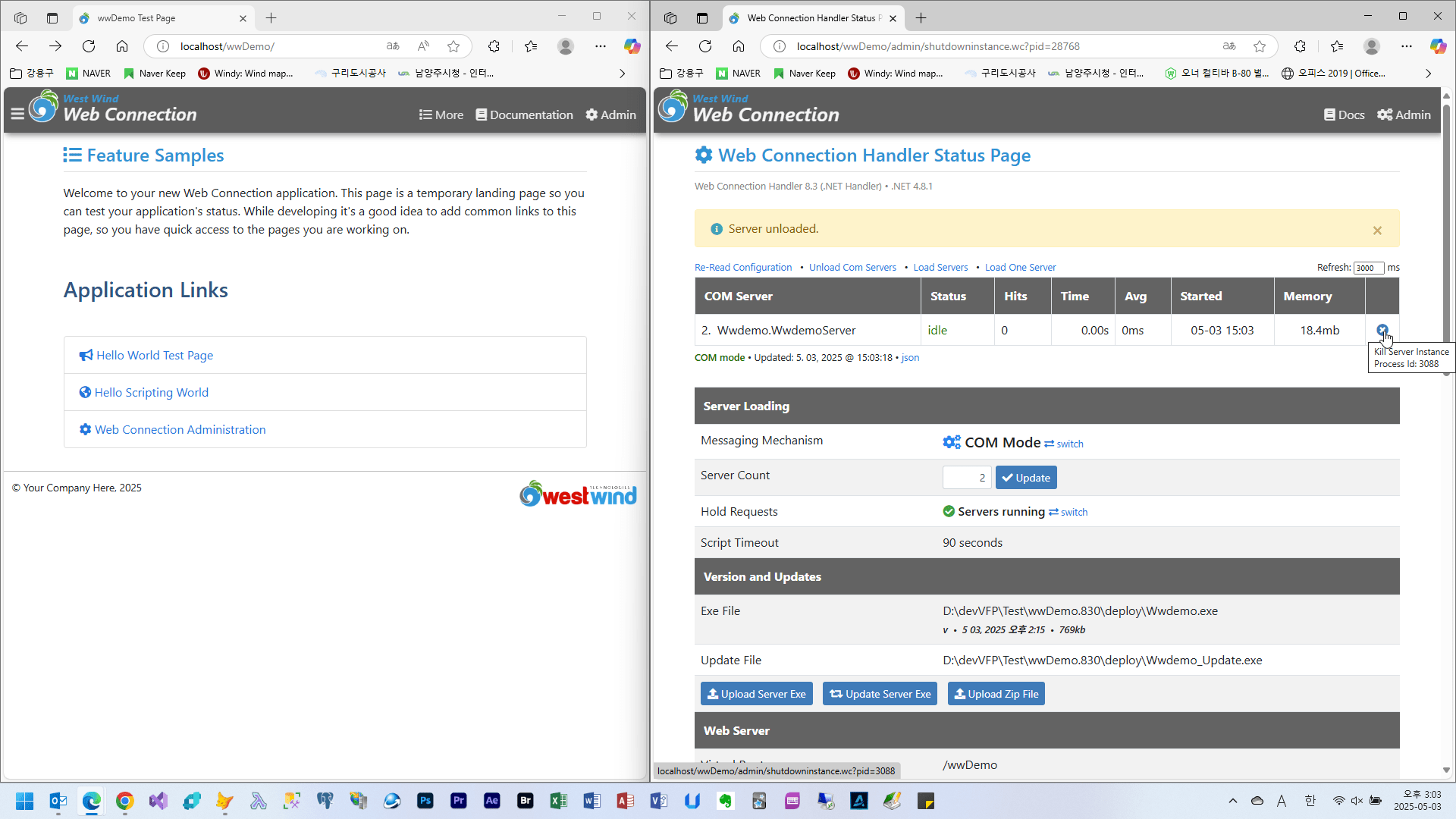Open Photoshop from the taskbar
1456x819 pixels.
[x=425, y=801]
